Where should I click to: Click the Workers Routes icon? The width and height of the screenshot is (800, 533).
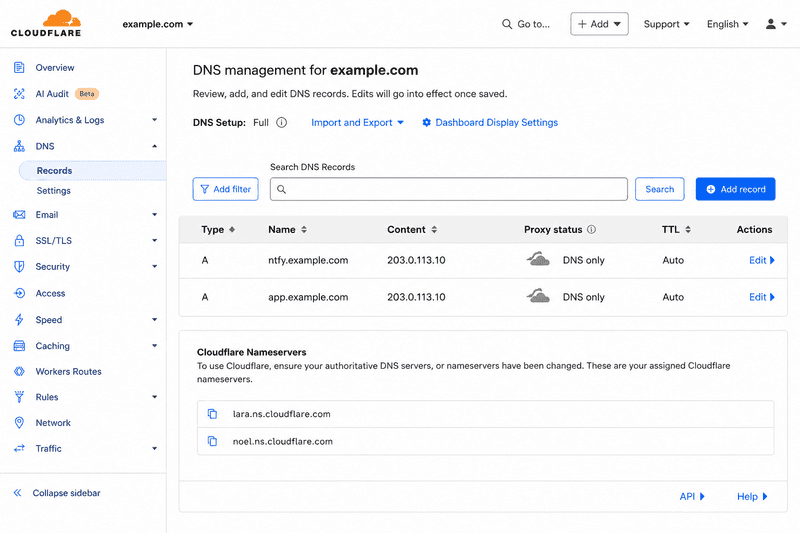[x=19, y=371]
